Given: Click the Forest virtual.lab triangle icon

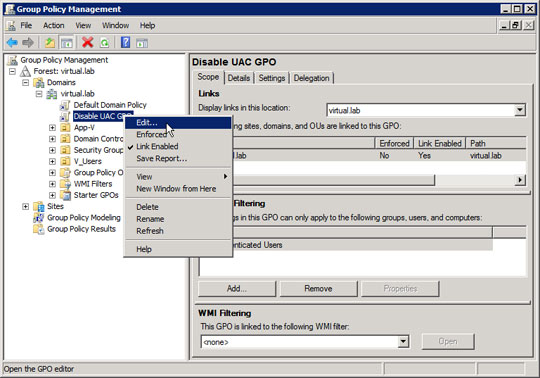Looking at the screenshot, I should pyautogui.click(x=25, y=71).
